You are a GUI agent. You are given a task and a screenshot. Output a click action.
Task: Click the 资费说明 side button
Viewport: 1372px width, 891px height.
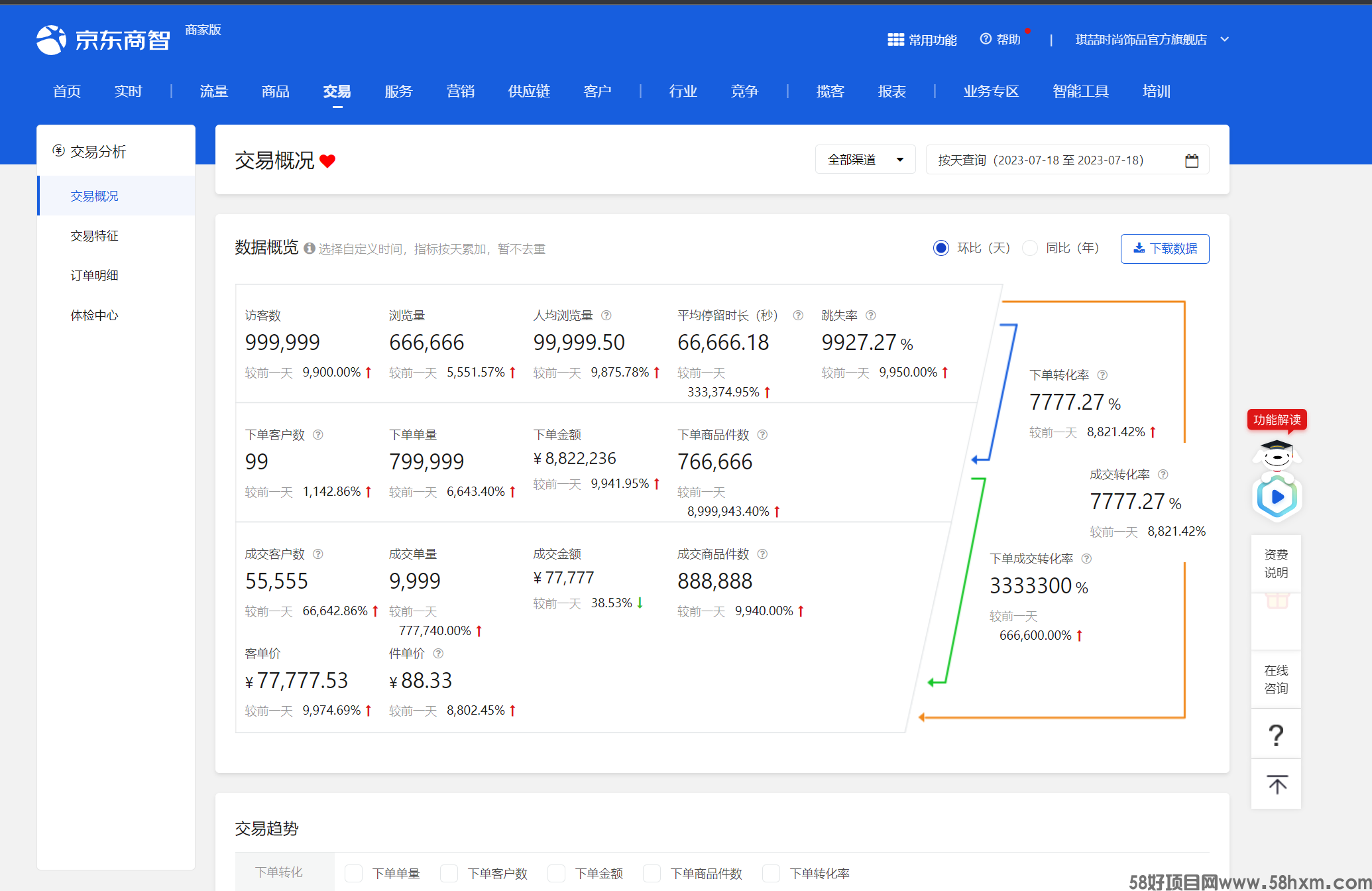pos(1277,564)
